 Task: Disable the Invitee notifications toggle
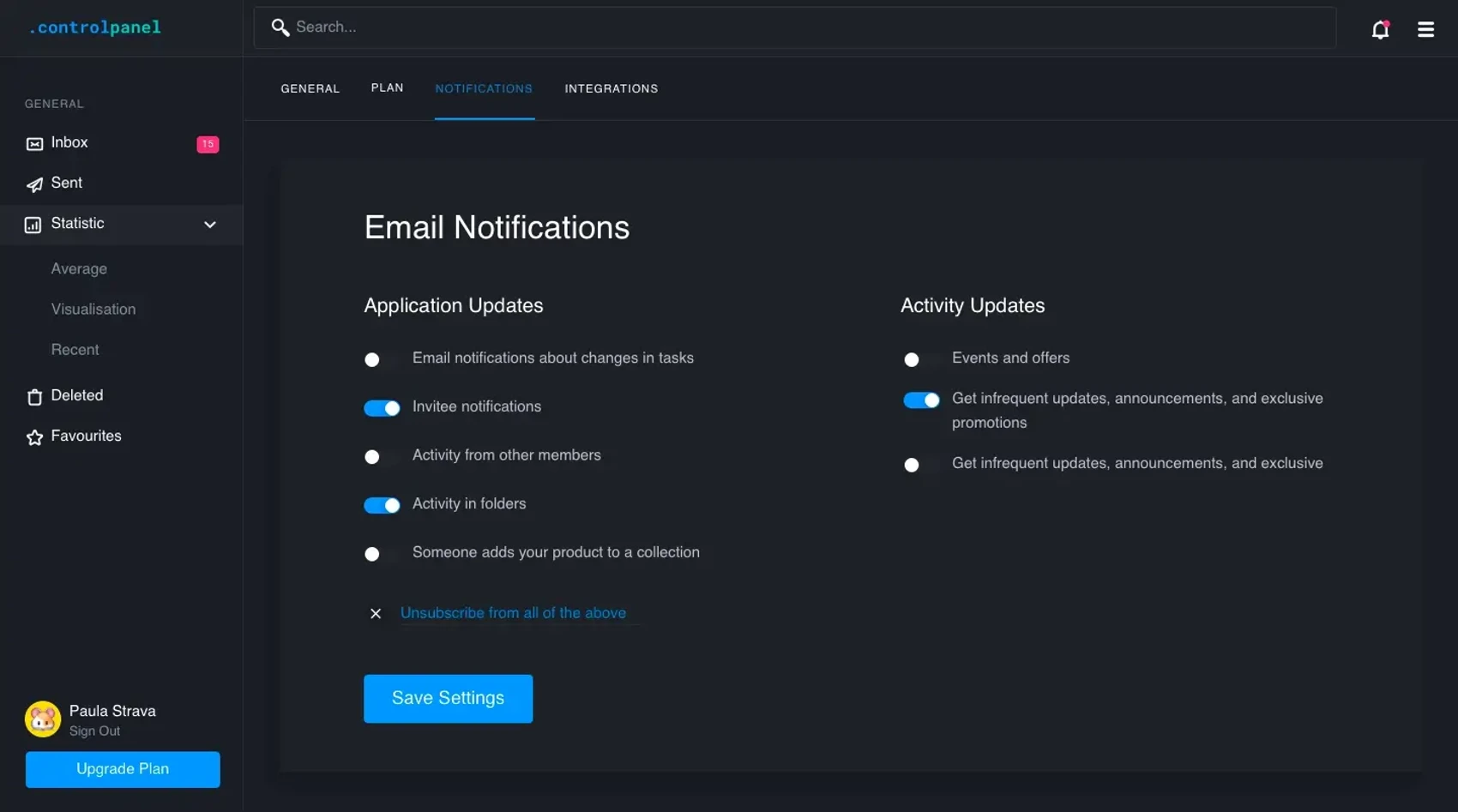pos(382,408)
